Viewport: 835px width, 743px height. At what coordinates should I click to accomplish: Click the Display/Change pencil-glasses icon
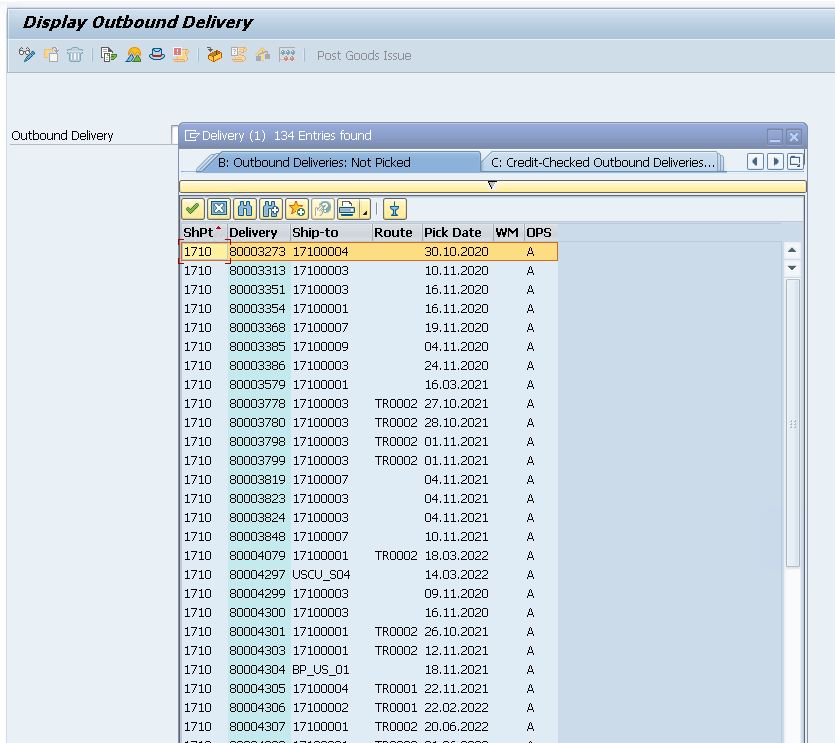tap(27, 55)
